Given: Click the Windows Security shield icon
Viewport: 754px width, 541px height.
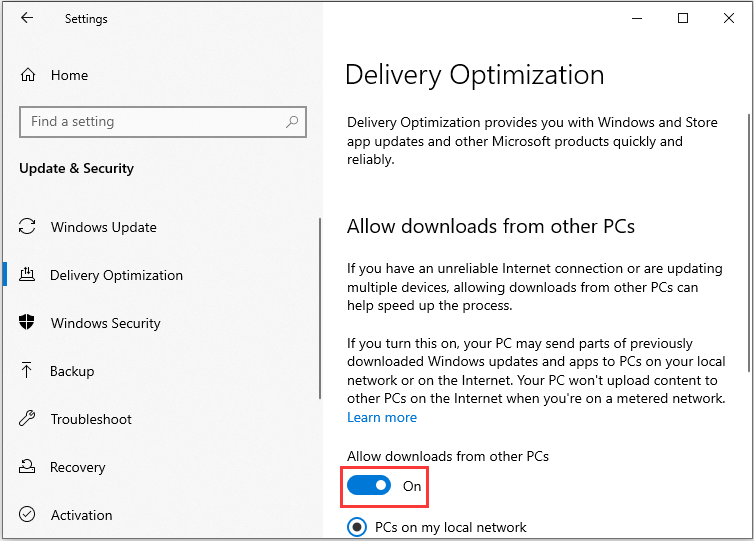Looking at the screenshot, I should (28, 323).
